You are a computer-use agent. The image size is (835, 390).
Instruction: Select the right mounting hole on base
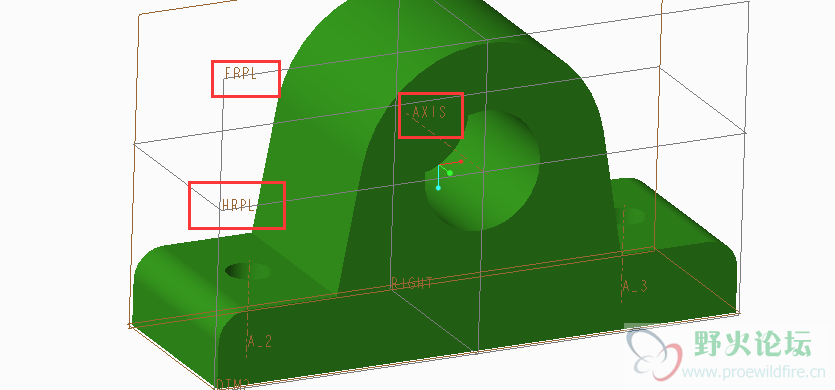click(x=635, y=216)
